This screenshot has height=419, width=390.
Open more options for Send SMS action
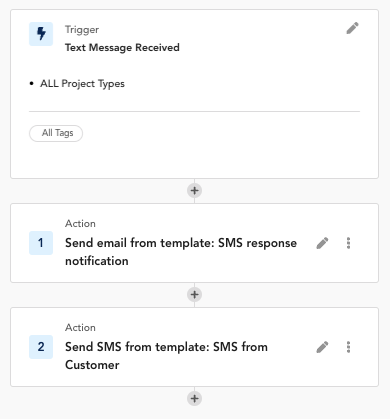point(348,347)
